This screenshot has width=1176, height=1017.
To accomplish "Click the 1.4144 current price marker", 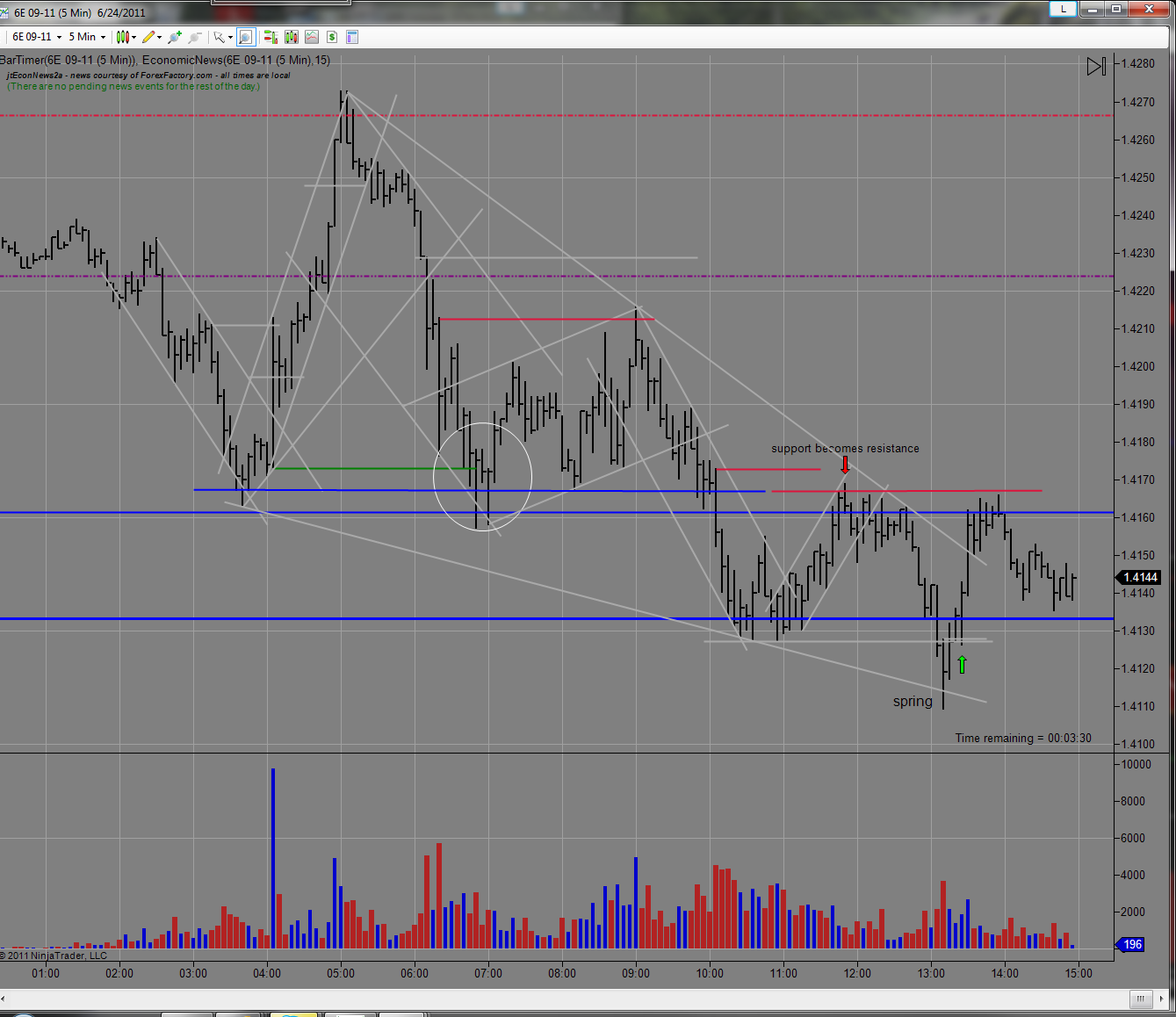I will 1139,577.
